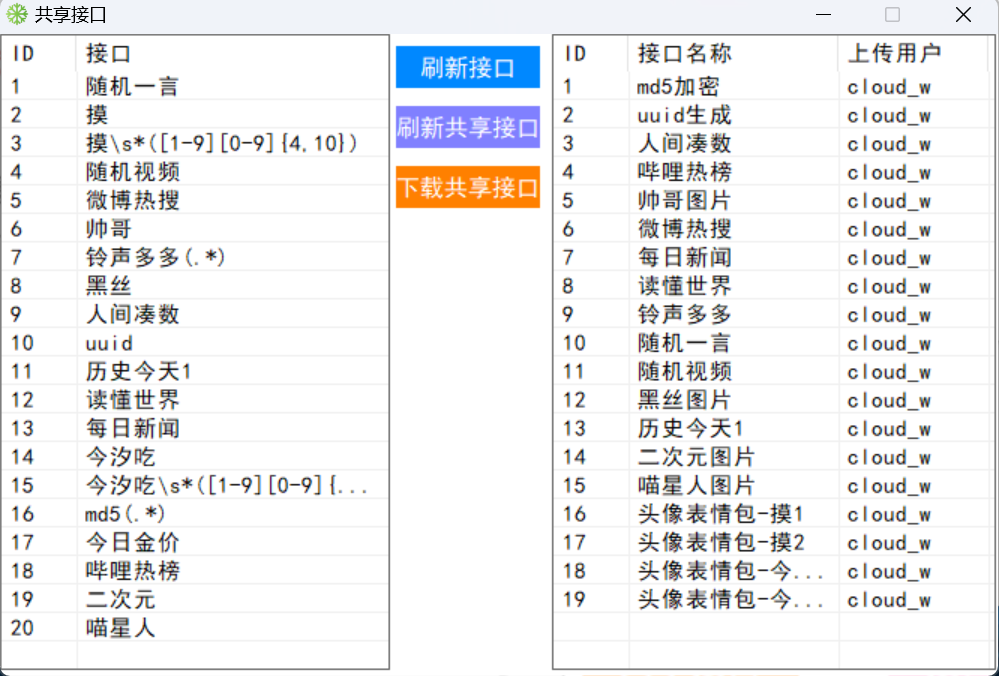
Task: Click the snowflake app icon in title bar
Action: 17,15
